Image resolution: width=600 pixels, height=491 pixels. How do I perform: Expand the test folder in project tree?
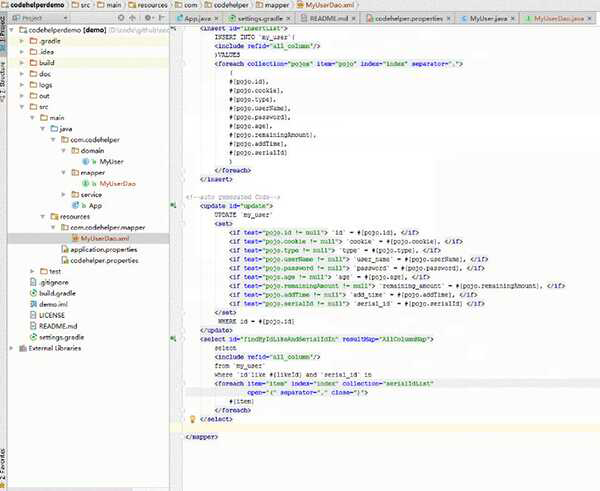32,271
